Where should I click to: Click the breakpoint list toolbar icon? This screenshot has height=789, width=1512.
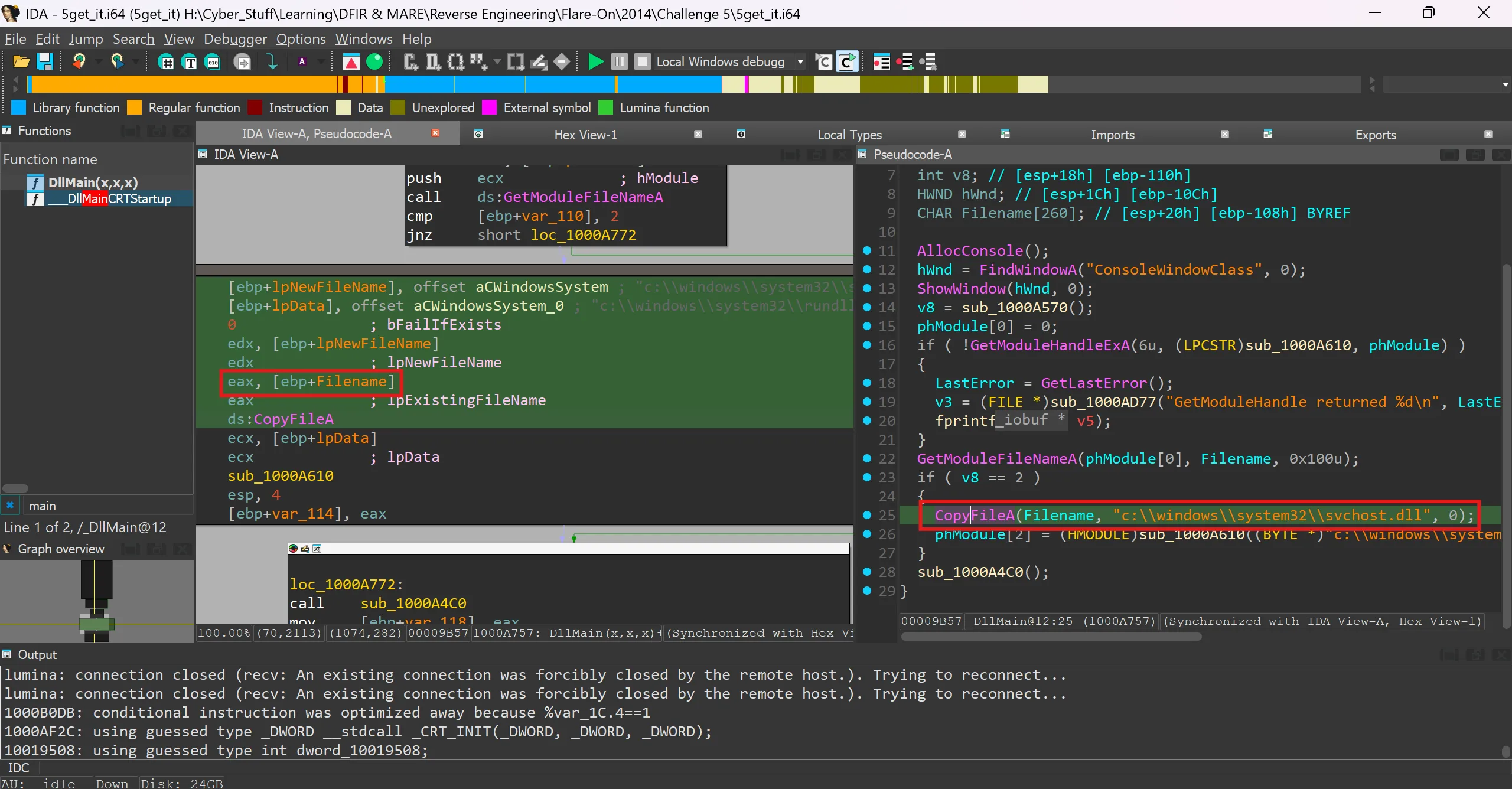[x=881, y=61]
